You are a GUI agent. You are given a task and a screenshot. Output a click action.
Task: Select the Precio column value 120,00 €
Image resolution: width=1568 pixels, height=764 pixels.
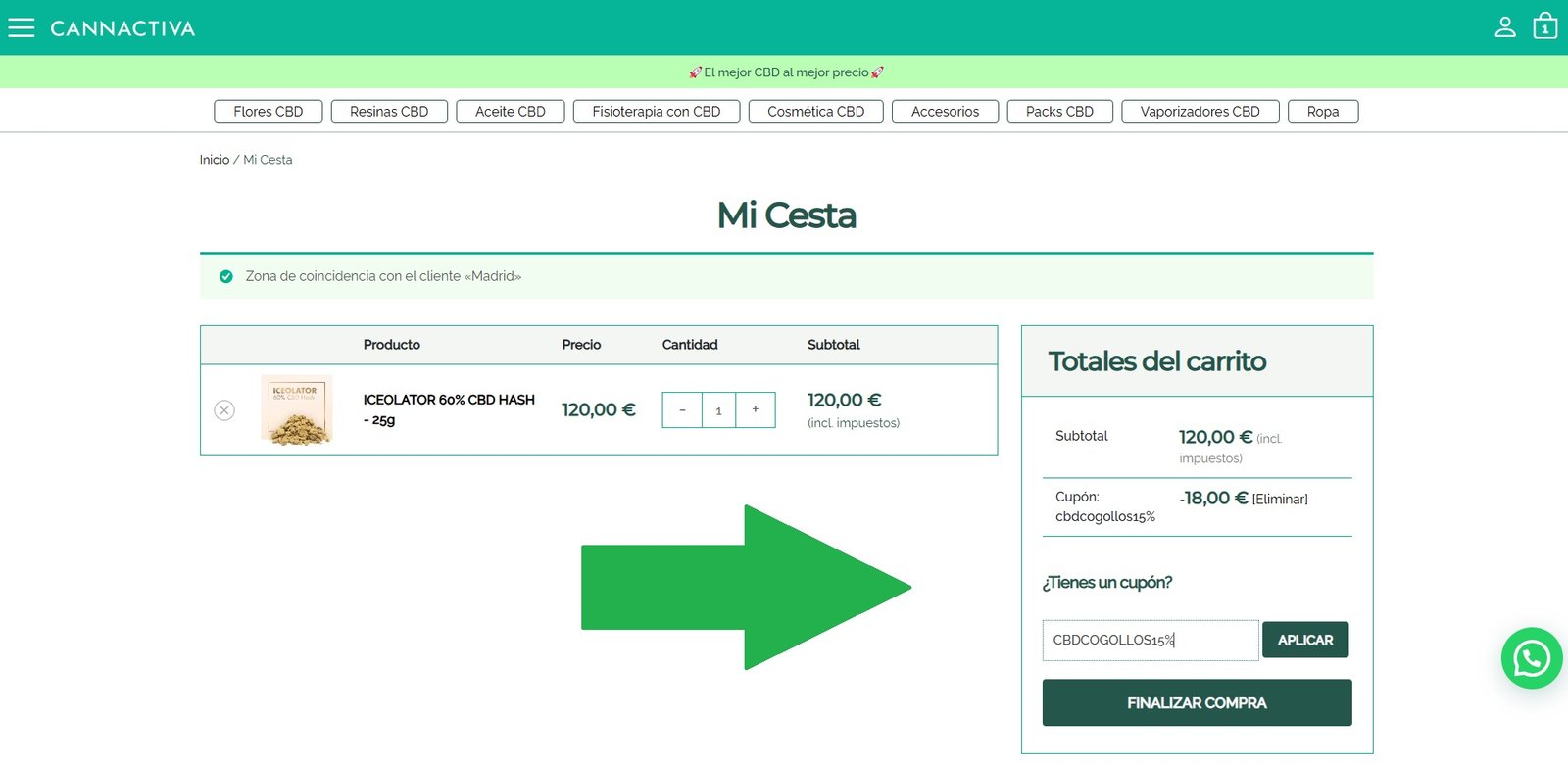[x=599, y=410]
